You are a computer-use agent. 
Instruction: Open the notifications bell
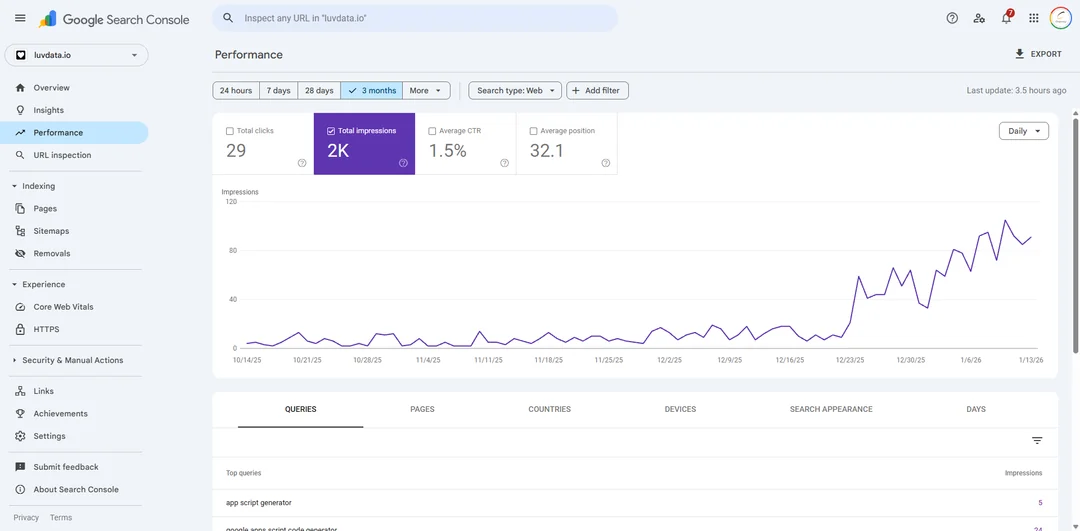click(x=1006, y=18)
